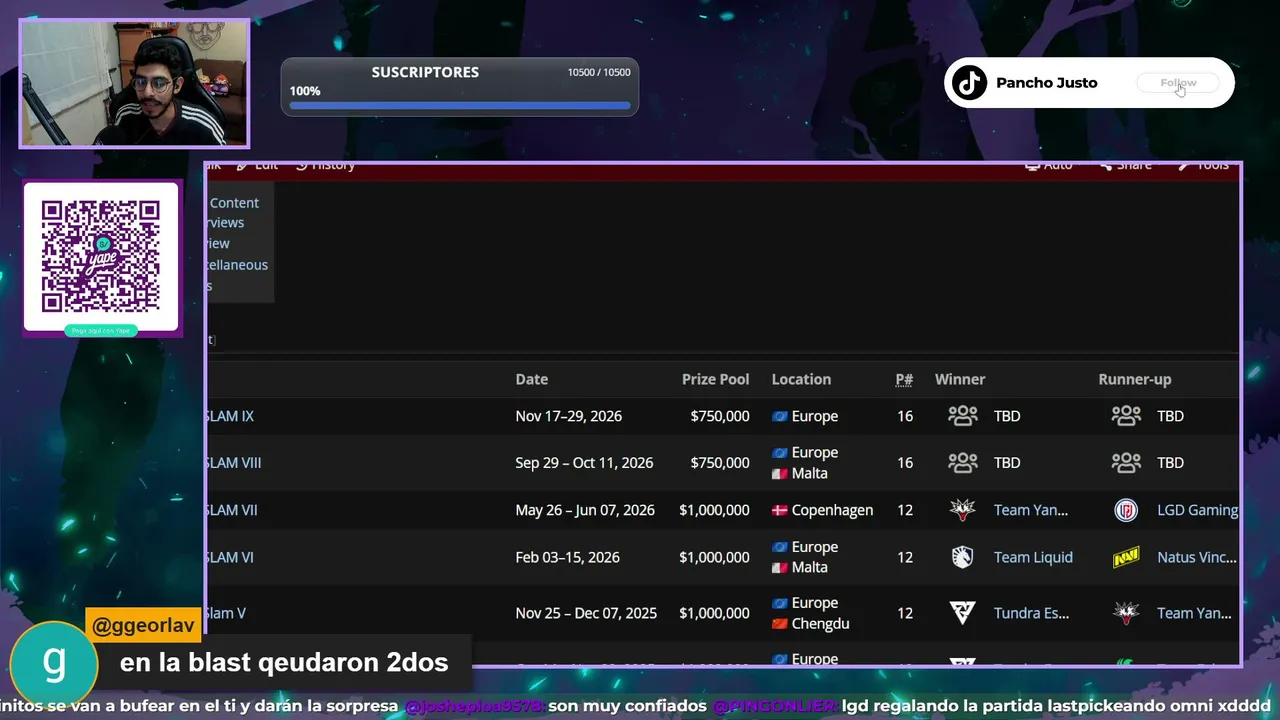Viewport: 1280px width, 720px height.
Task: Click the Pancho Justo account name
Action: pyautogui.click(x=1046, y=83)
